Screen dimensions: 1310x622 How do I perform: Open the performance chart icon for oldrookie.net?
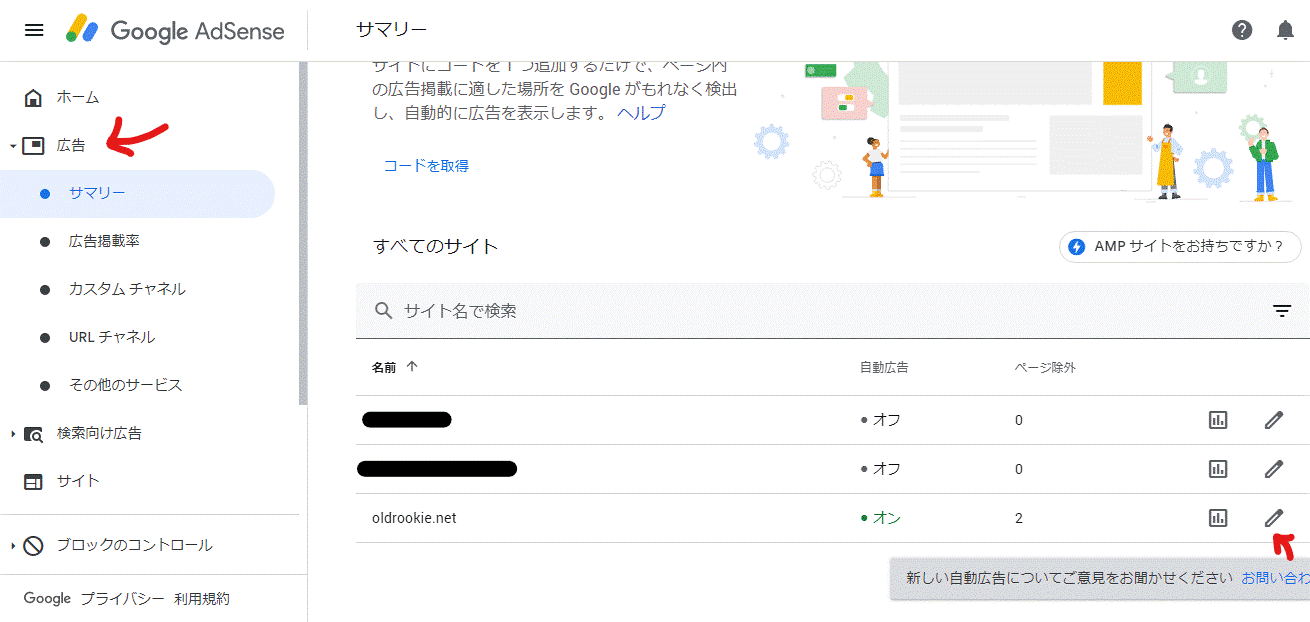(x=1218, y=517)
